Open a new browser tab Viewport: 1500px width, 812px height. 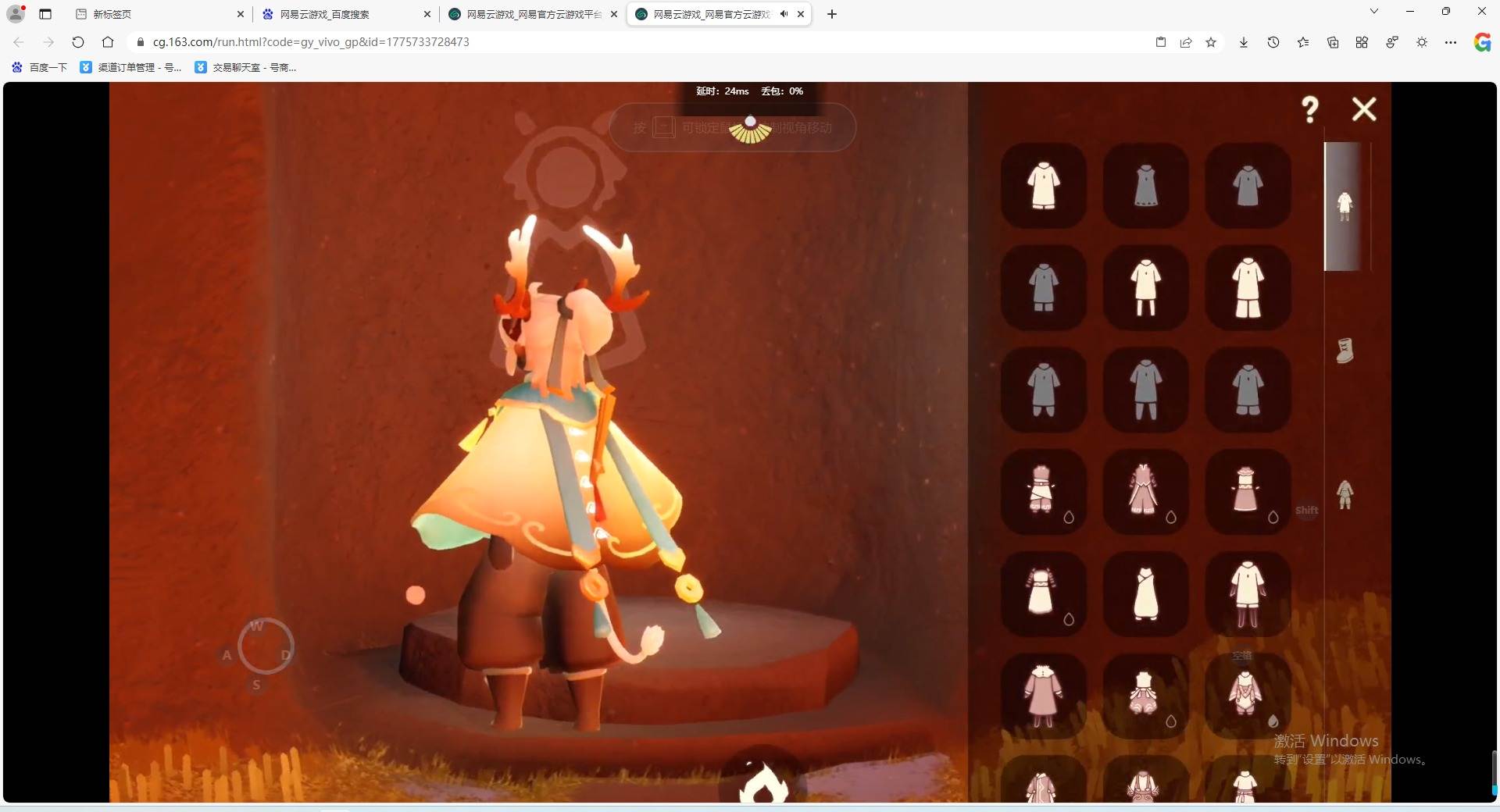coord(832,14)
